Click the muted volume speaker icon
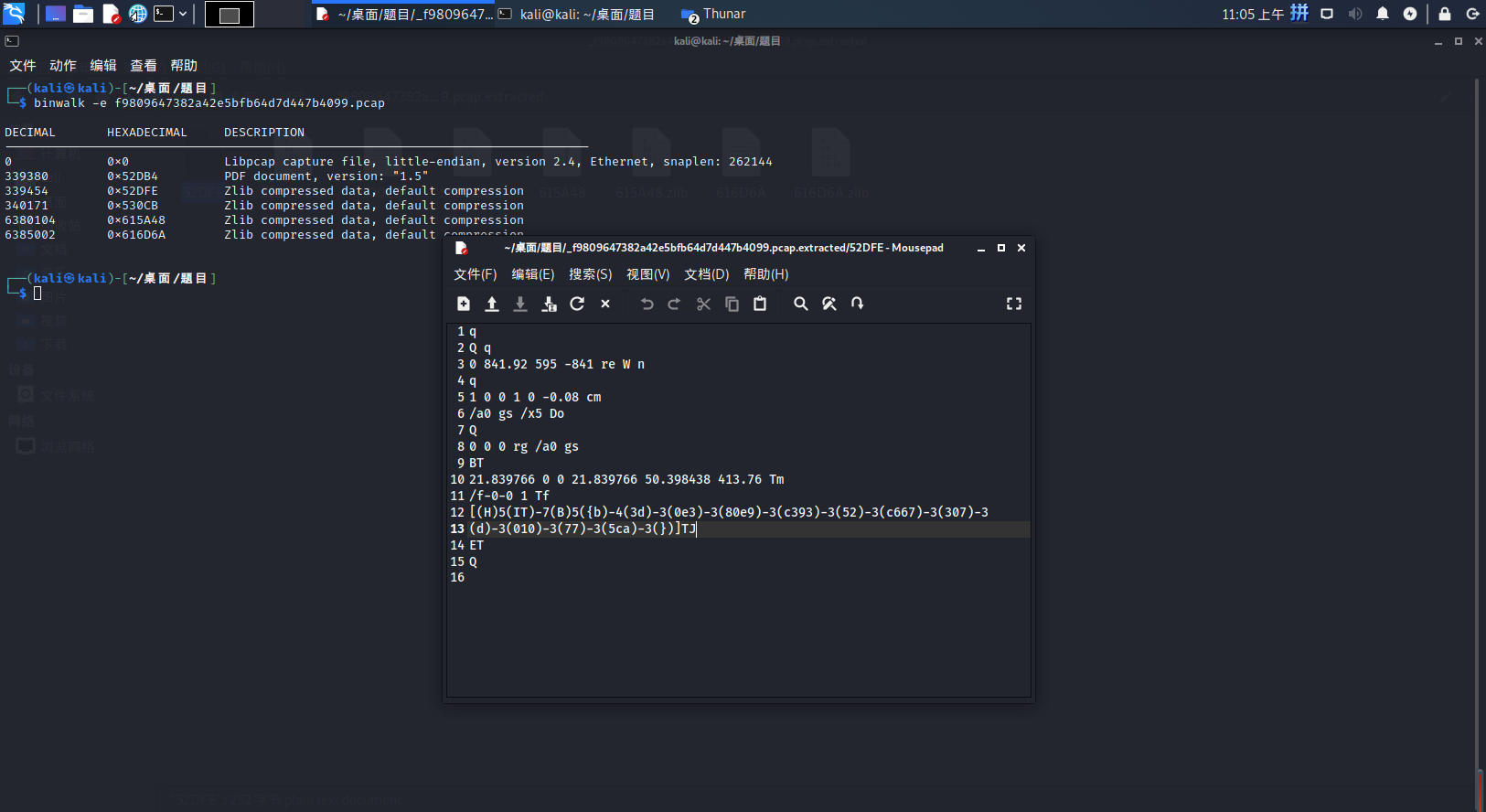Screen dimensions: 1486x812 (1355, 14)
